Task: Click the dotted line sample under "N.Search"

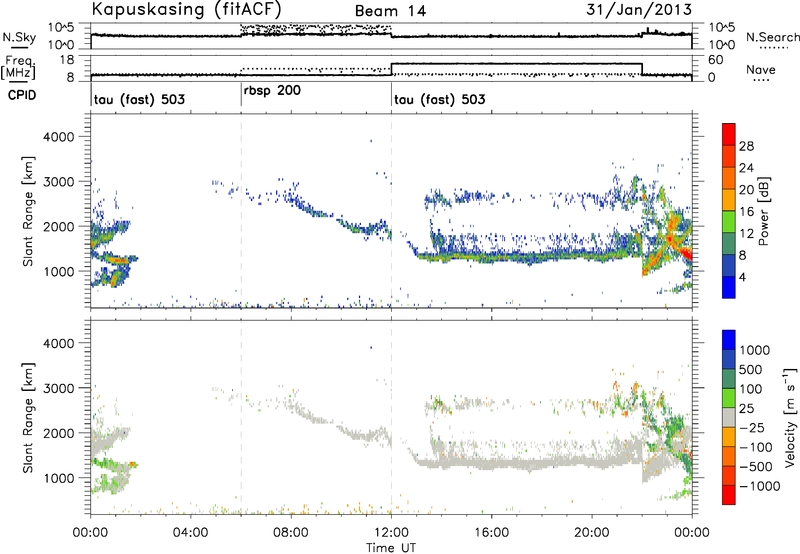Action: 773,47
